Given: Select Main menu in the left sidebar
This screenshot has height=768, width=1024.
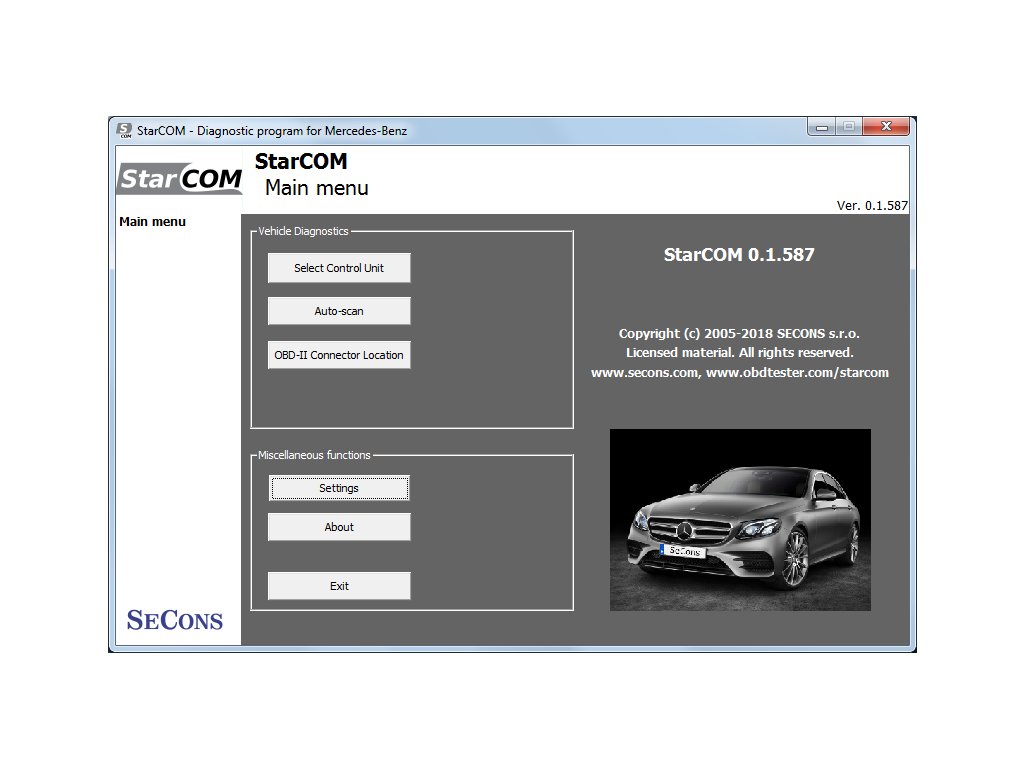Looking at the screenshot, I should pos(152,222).
